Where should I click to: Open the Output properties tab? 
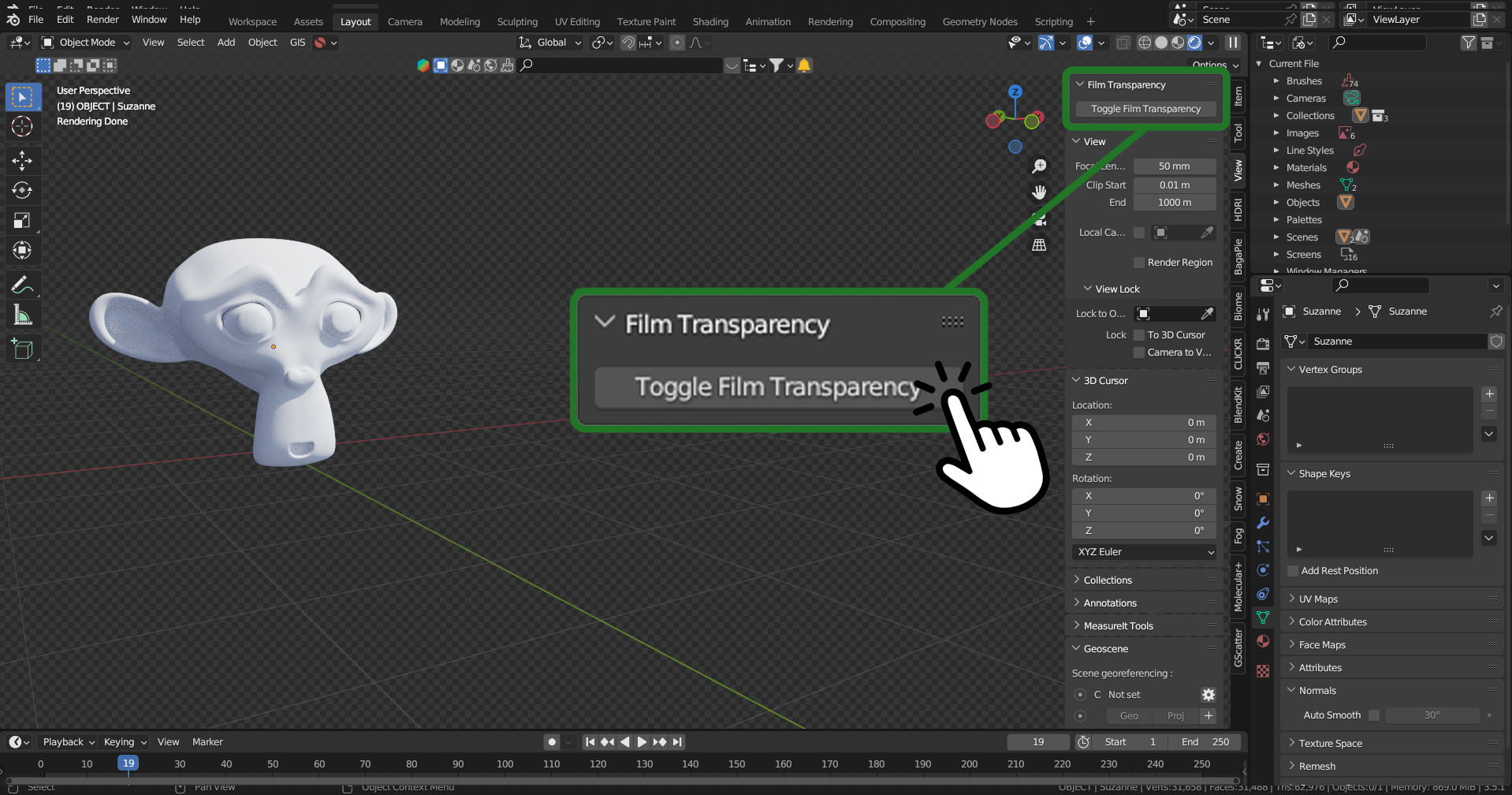pos(1263,368)
